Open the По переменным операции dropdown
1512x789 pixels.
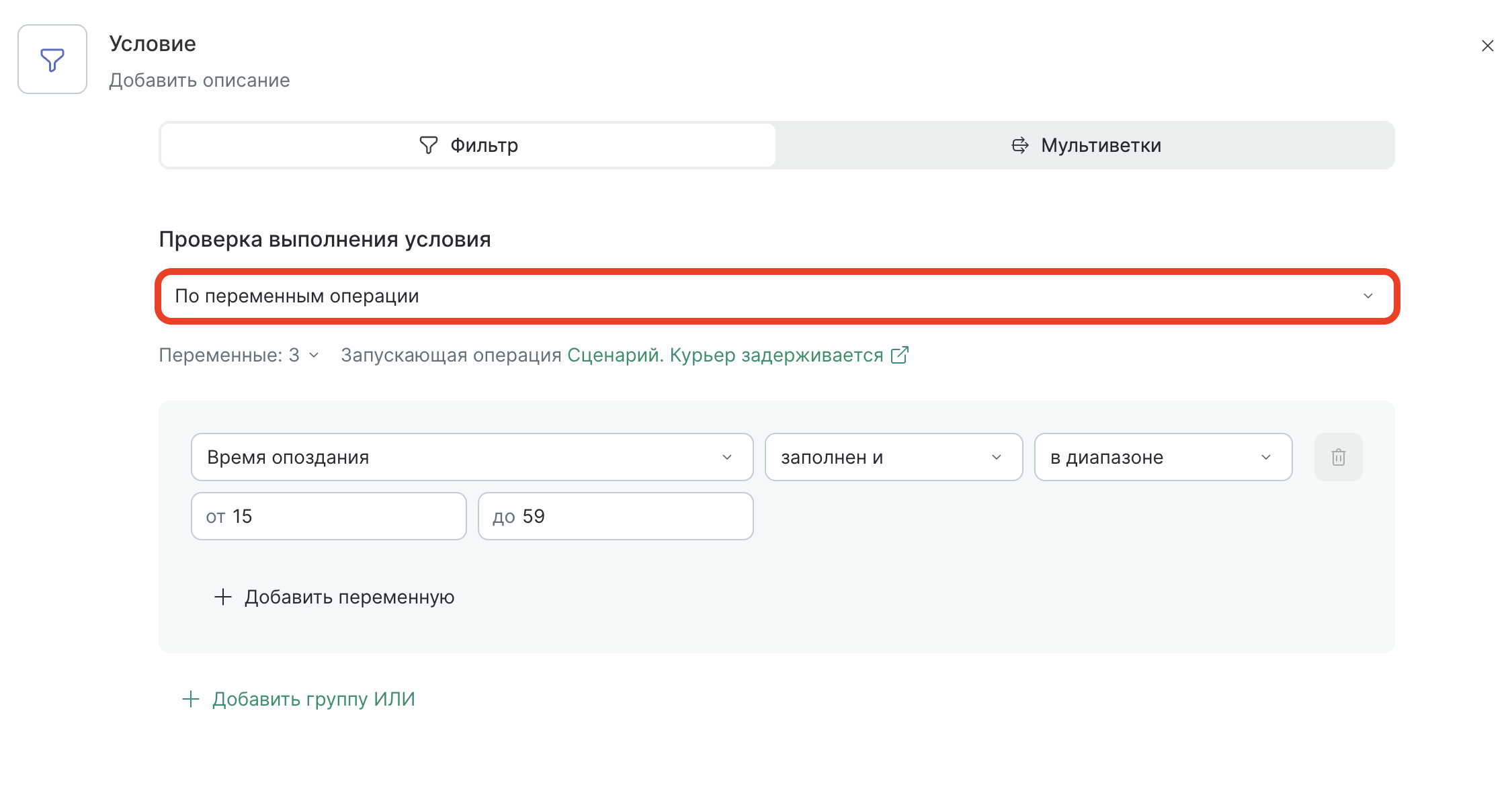click(x=777, y=296)
